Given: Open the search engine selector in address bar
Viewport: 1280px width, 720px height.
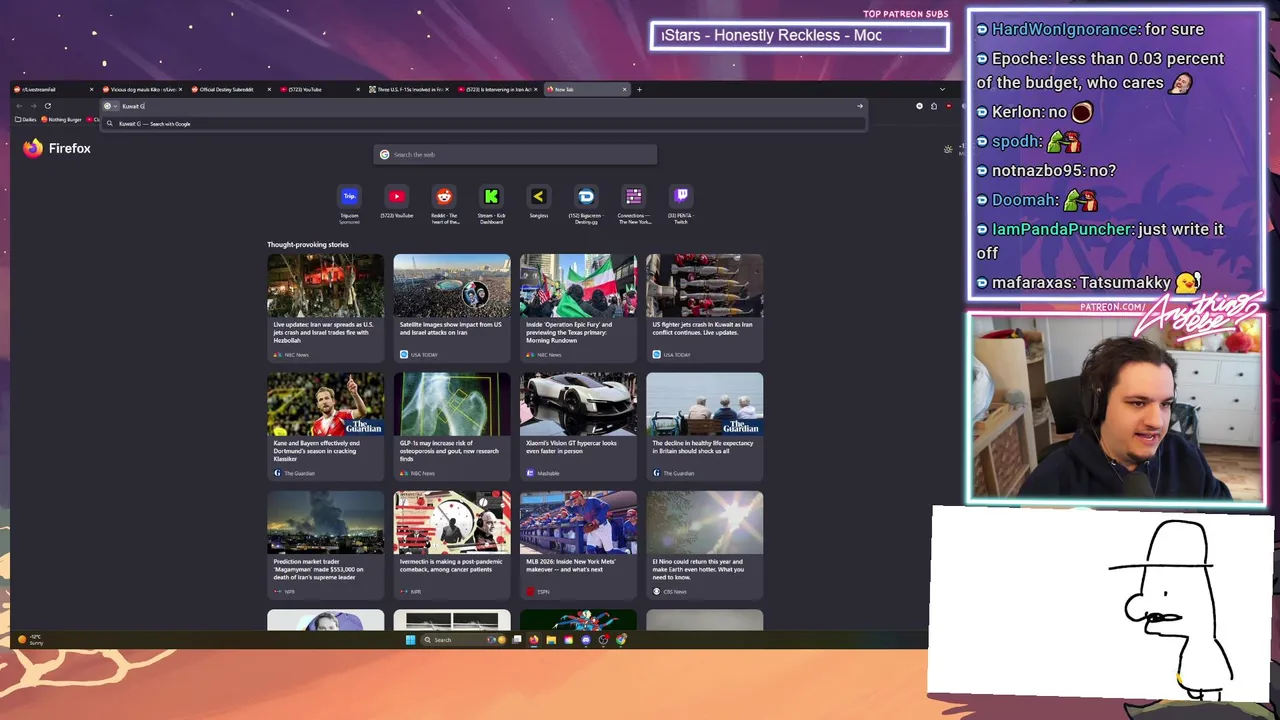Looking at the screenshot, I should (x=109, y=106).
